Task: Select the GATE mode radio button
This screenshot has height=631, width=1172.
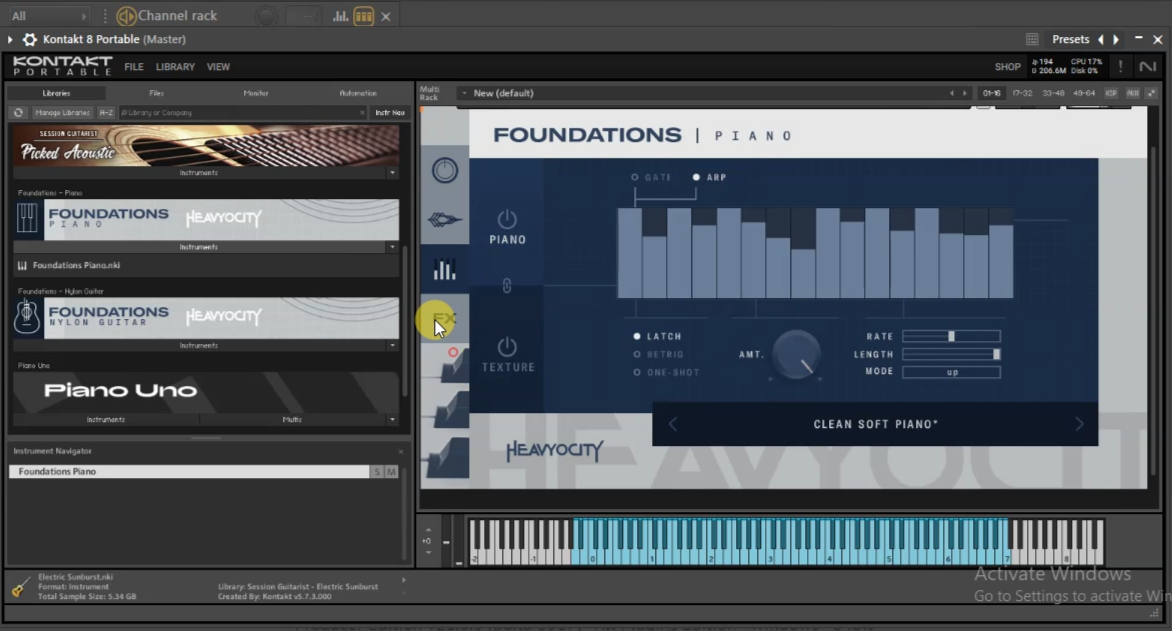Action: click(635, 178)
